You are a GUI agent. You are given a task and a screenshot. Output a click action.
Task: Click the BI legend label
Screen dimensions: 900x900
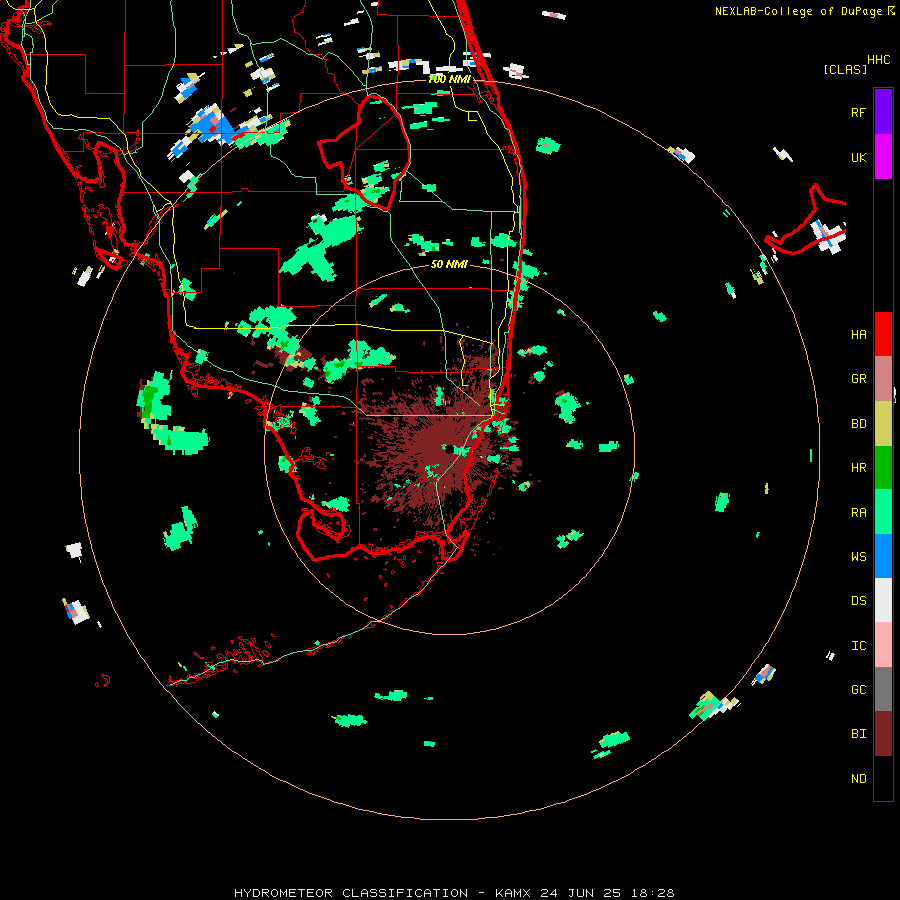[858, 734]
